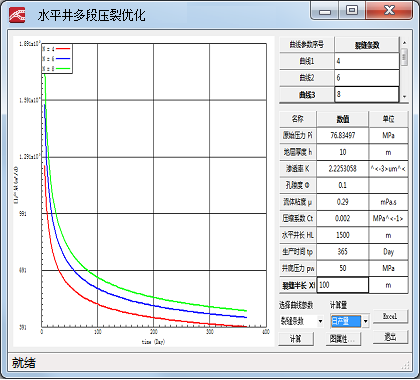
Task: Click the scroll-up arrow of curve table
Action: click(404, 43)
